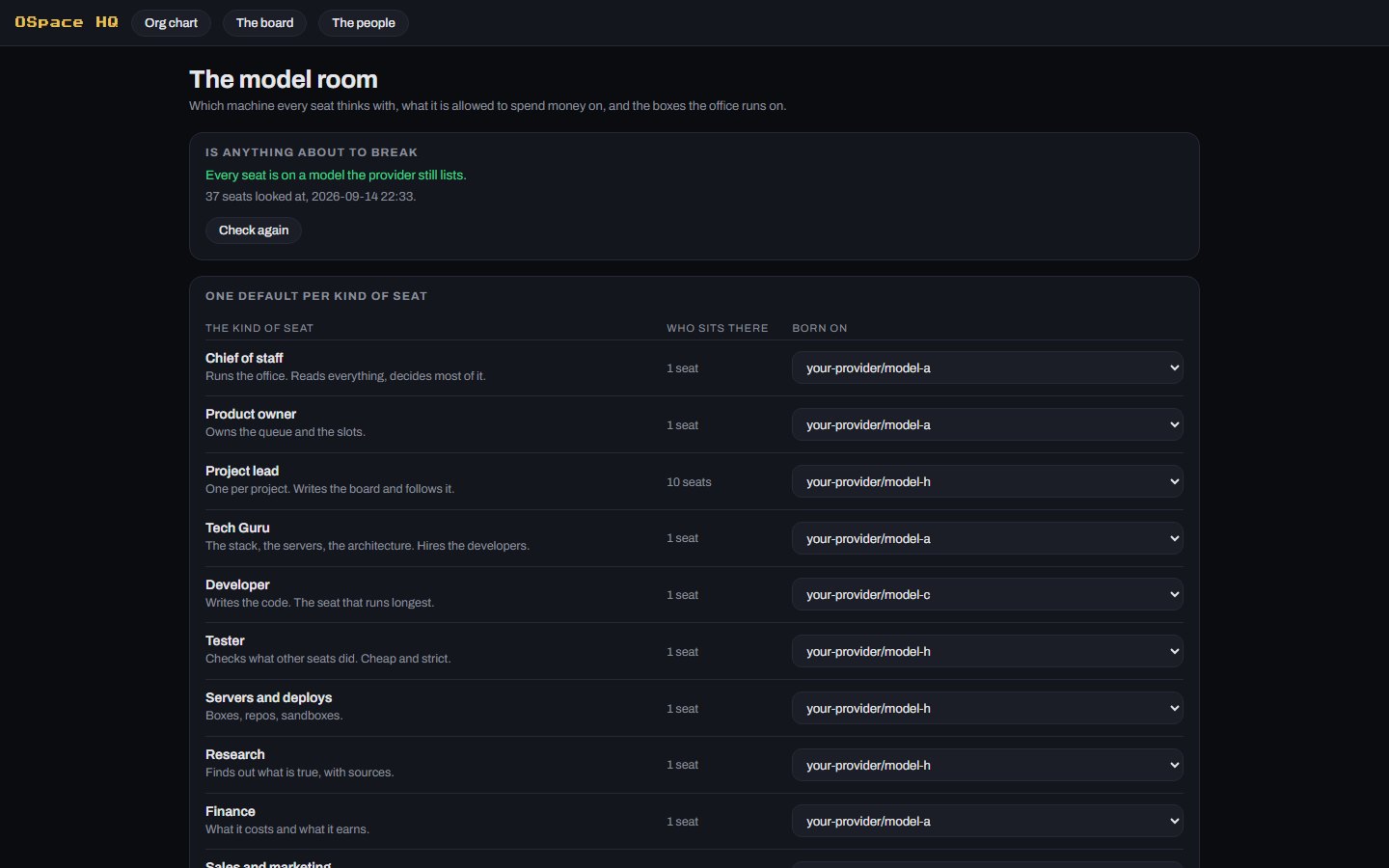Click 'One default per kind of seat' heading
Viewport: 1389px width, 868px height.
(x=316, y=296)
